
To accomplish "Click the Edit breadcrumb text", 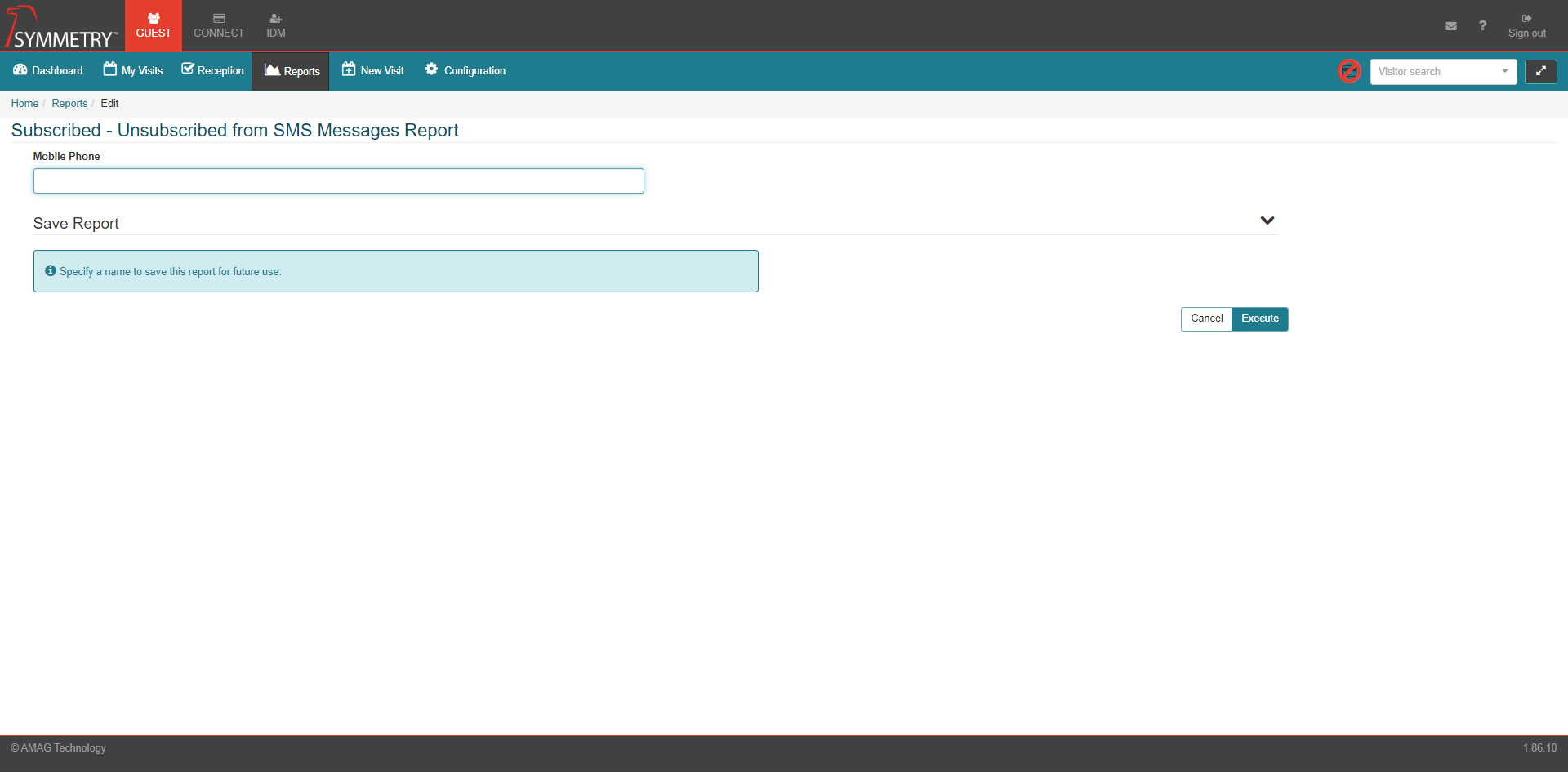I will (109, 104).
